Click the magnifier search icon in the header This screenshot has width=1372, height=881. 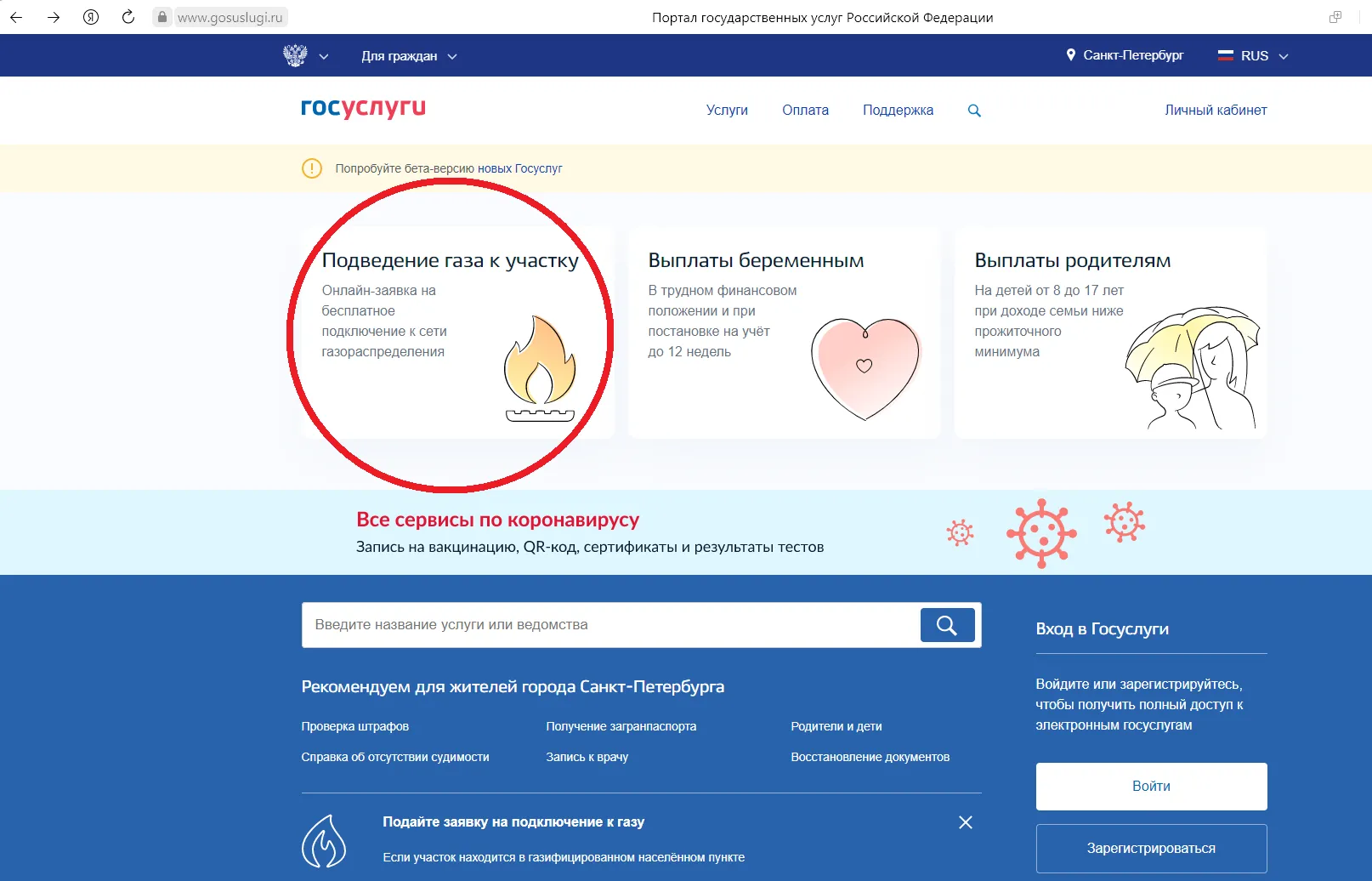click(x=974, y=111)
